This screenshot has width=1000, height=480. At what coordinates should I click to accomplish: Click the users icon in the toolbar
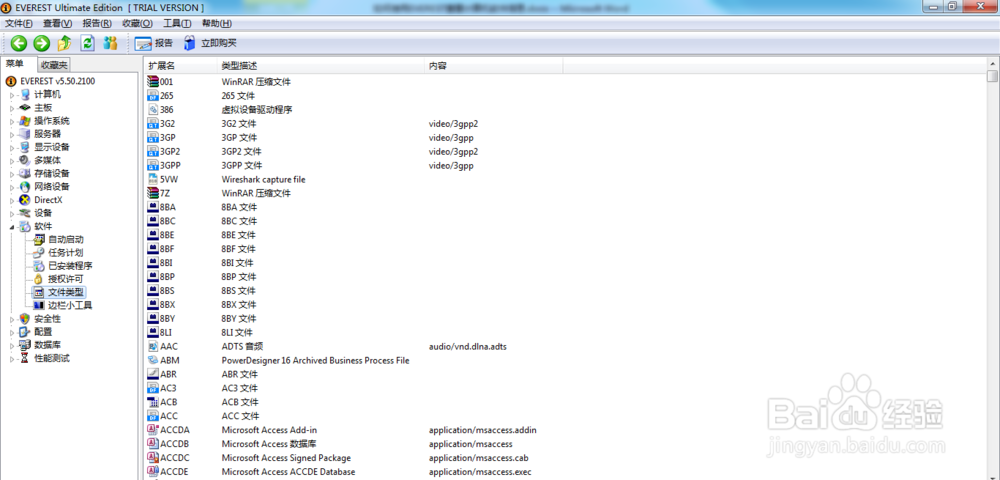click(110, 43)
